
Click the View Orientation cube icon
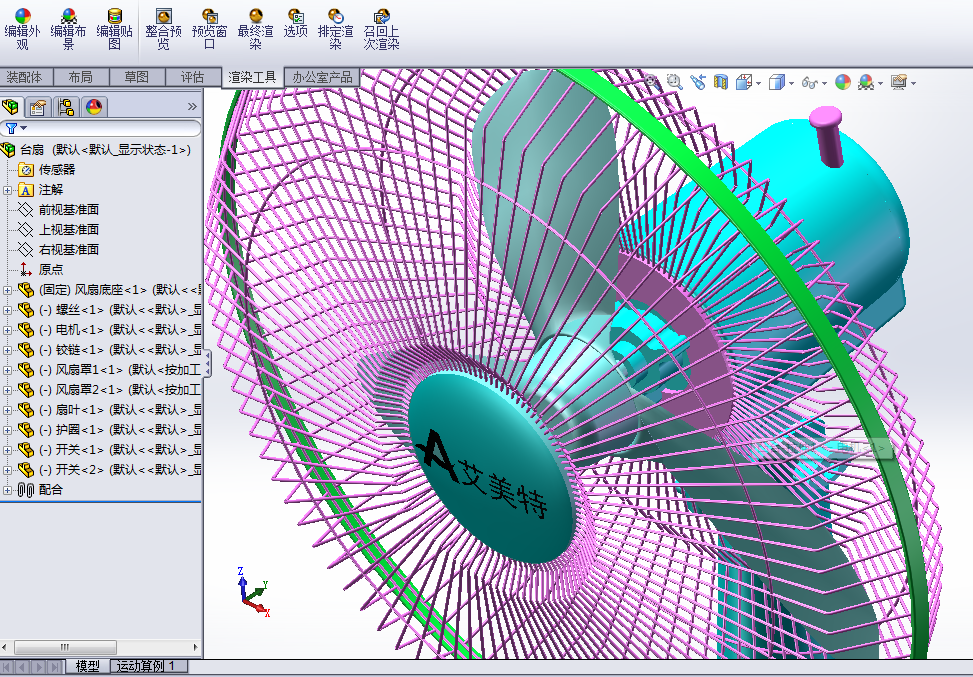click(x=743, y=82)
